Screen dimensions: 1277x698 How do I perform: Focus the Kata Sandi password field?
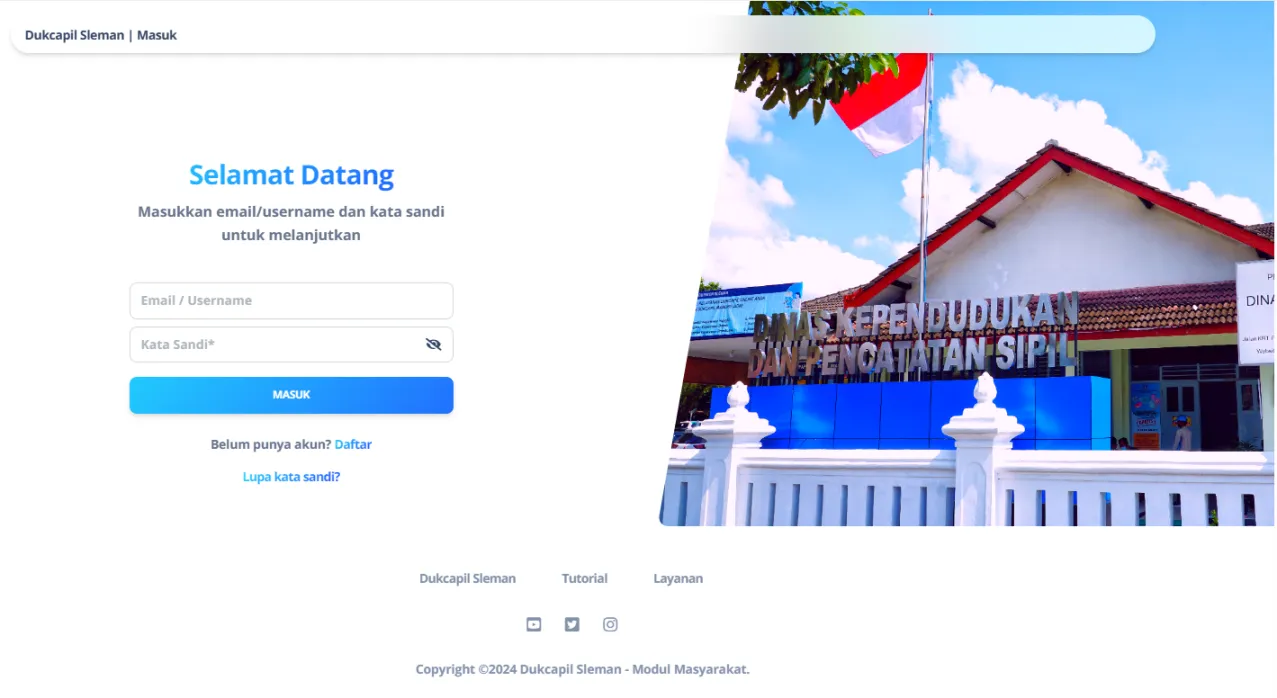point(270,344)
